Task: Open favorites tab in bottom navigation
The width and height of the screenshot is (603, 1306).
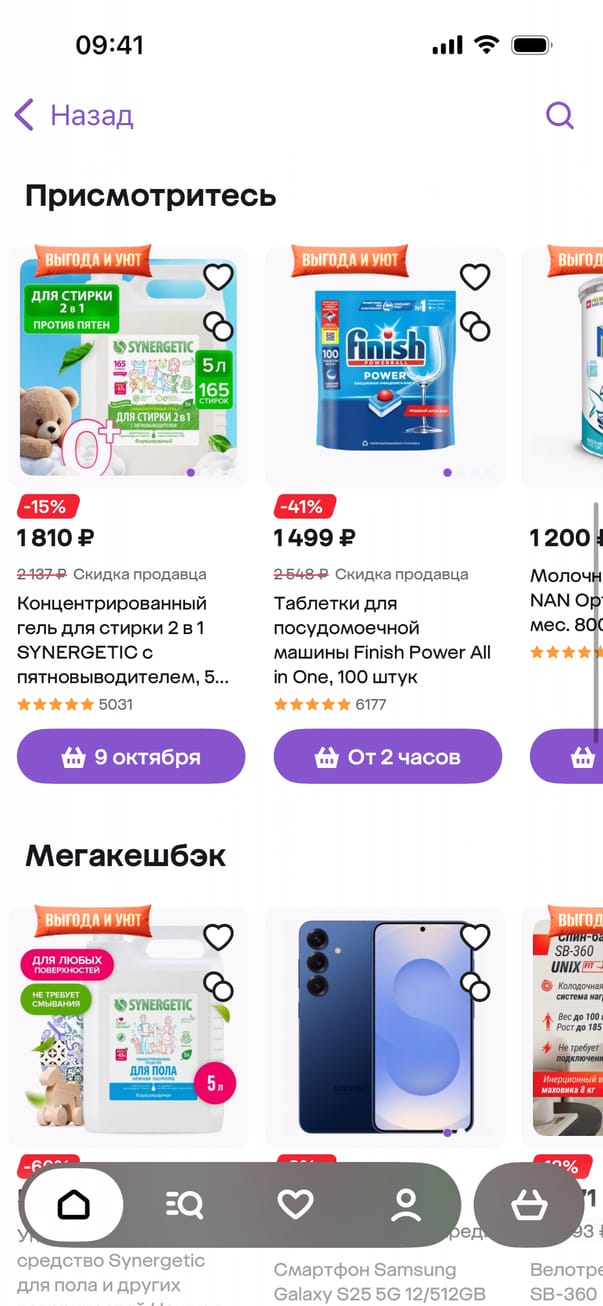Action: (295, 1205)
